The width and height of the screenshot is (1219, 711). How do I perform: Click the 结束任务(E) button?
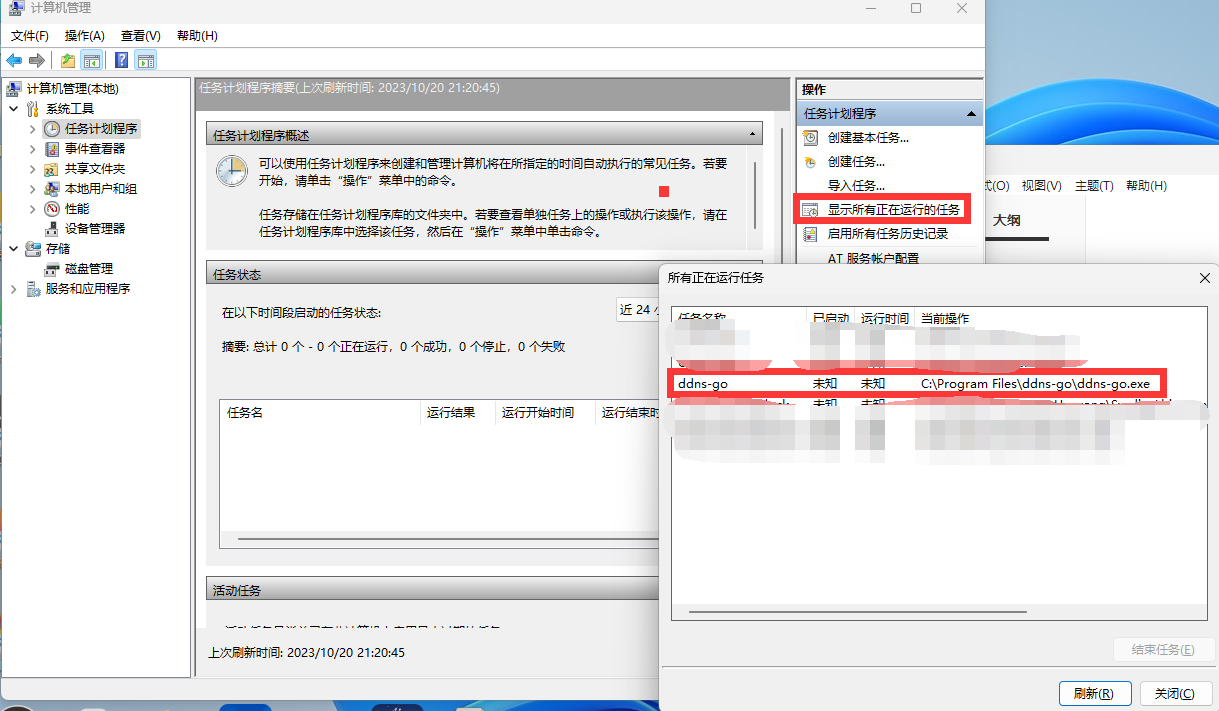pyautogui.click(x=1164, y=649)
